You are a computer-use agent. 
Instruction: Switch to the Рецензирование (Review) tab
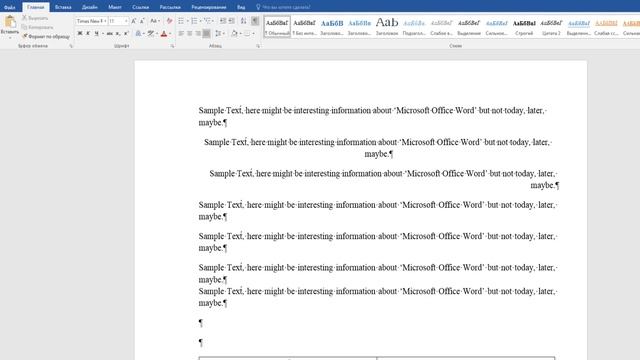click(209, 7)
